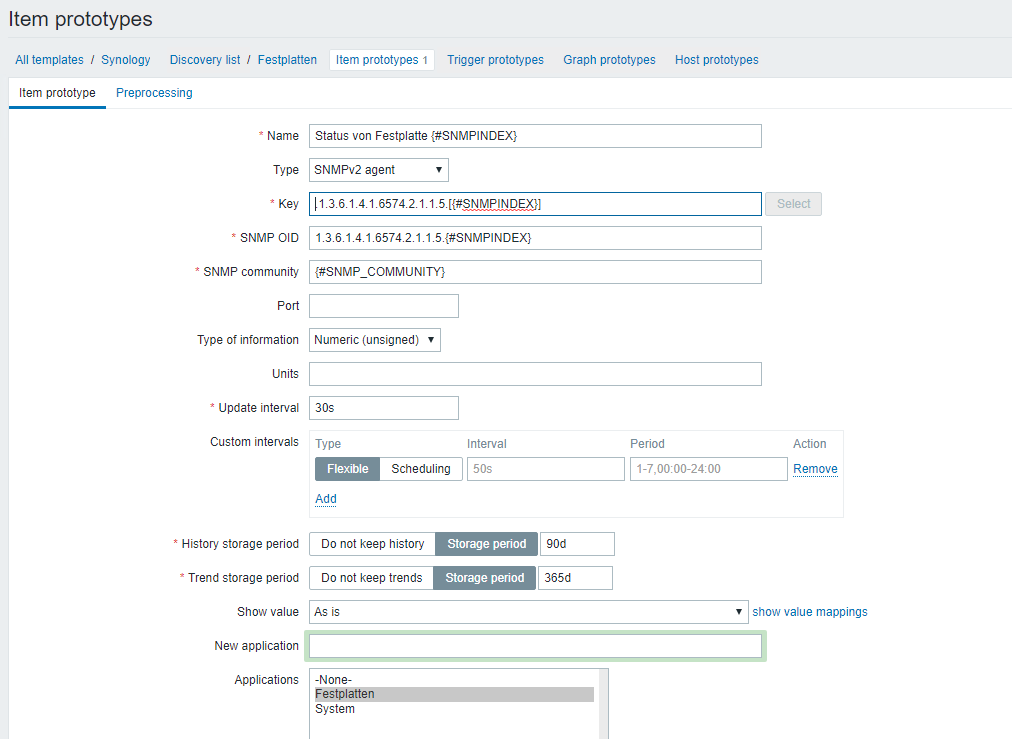
Task: Choose Do not keep history
Action: [372, 544]
